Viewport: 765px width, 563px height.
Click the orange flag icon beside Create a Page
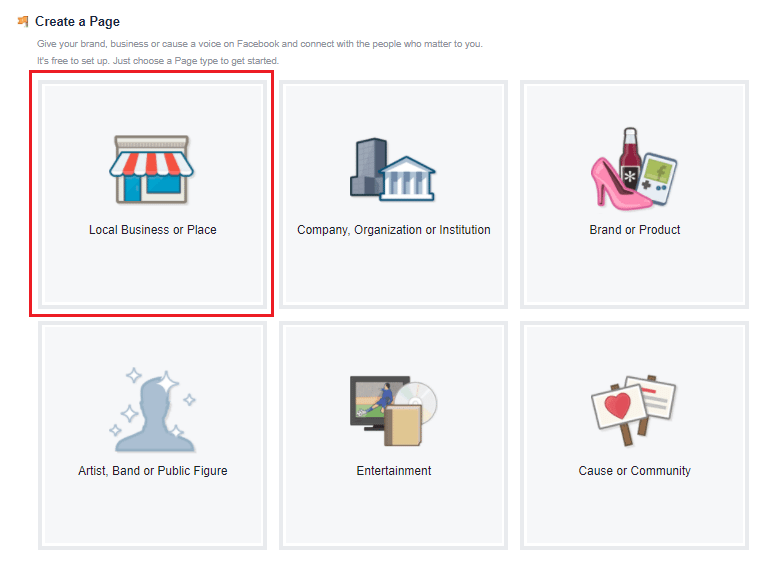click(x=23, y=21)
